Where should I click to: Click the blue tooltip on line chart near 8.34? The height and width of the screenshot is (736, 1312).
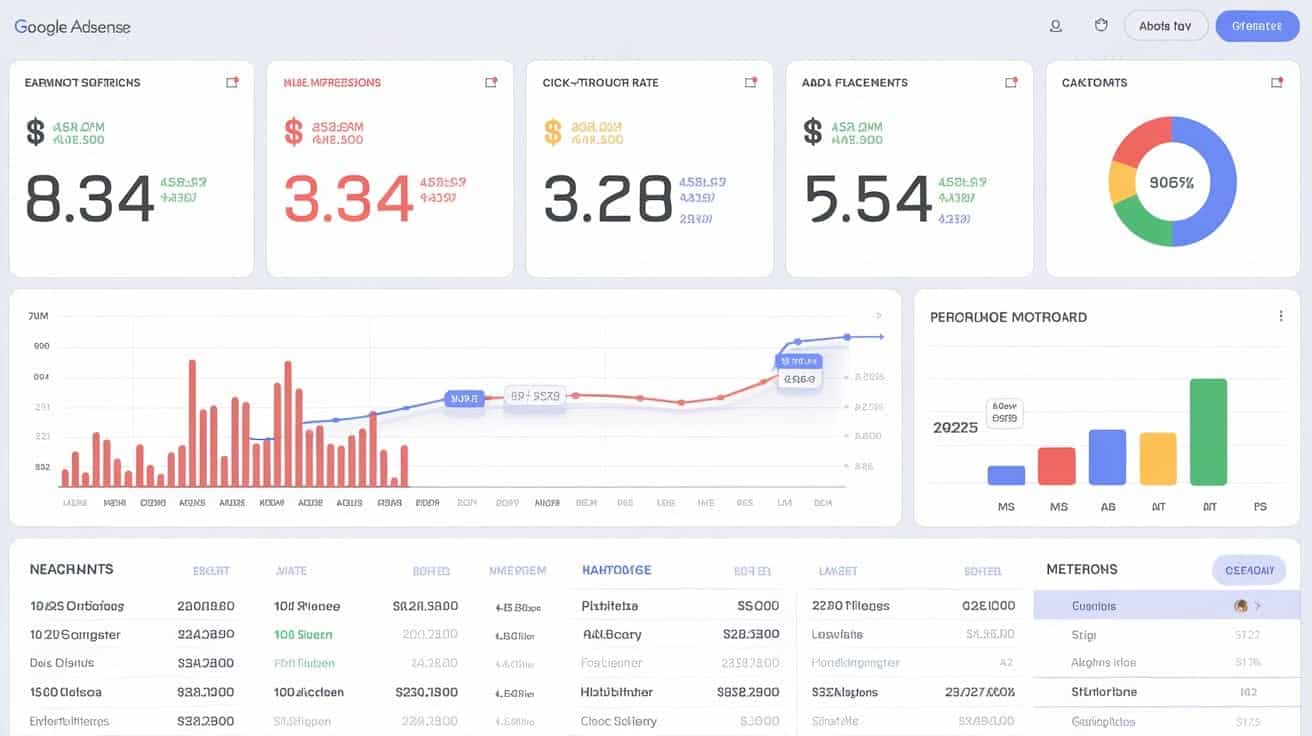pyautogui.click(x=464, y=398)
